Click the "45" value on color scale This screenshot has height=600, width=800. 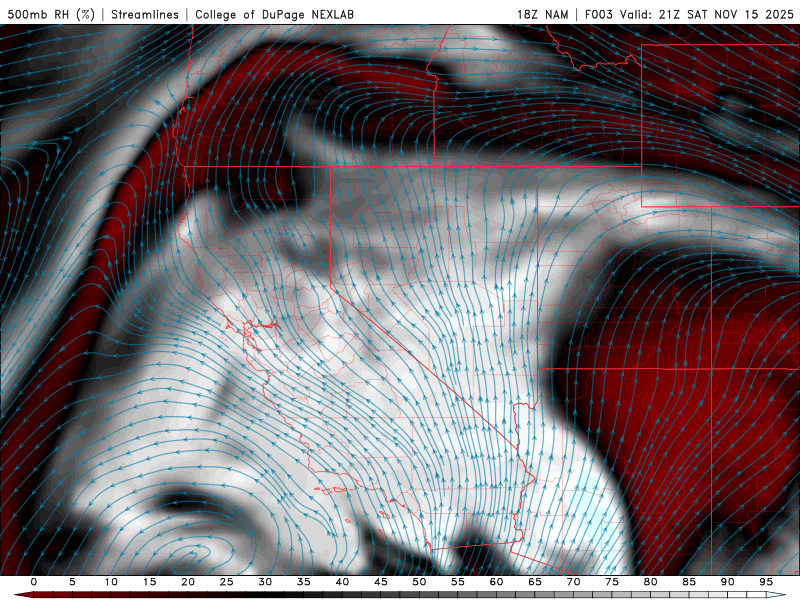click(x=381, y=582)
